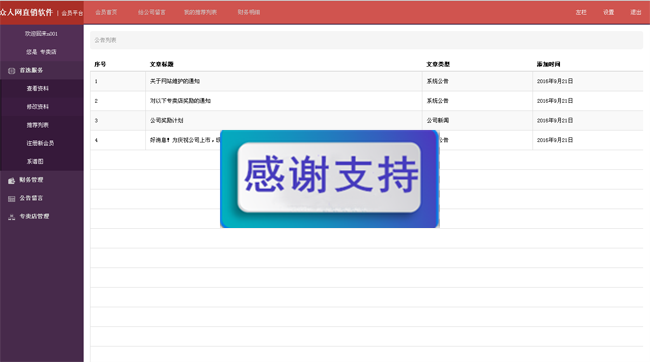Open the article starting 好消息！为庆祝公司上市
The width and height of the screenshot is (650, 362).
pos(185,140)
